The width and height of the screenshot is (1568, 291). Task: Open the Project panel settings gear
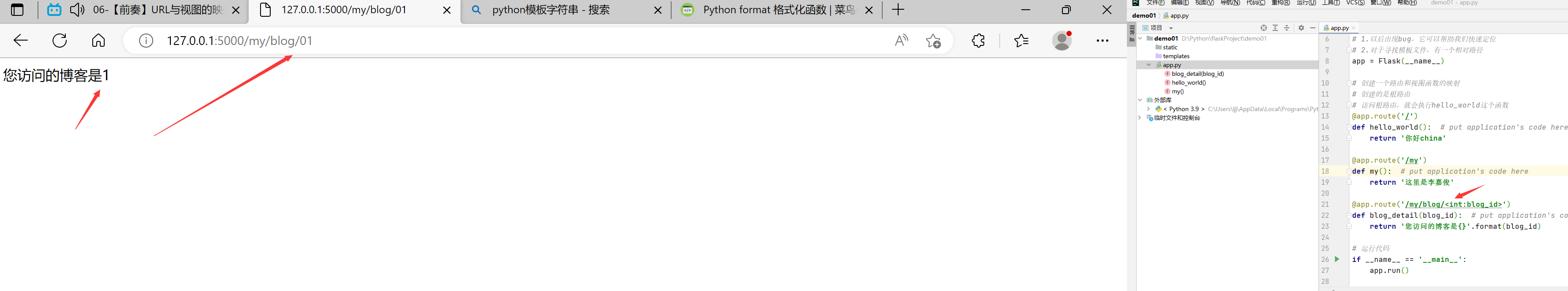[1301, 28]
